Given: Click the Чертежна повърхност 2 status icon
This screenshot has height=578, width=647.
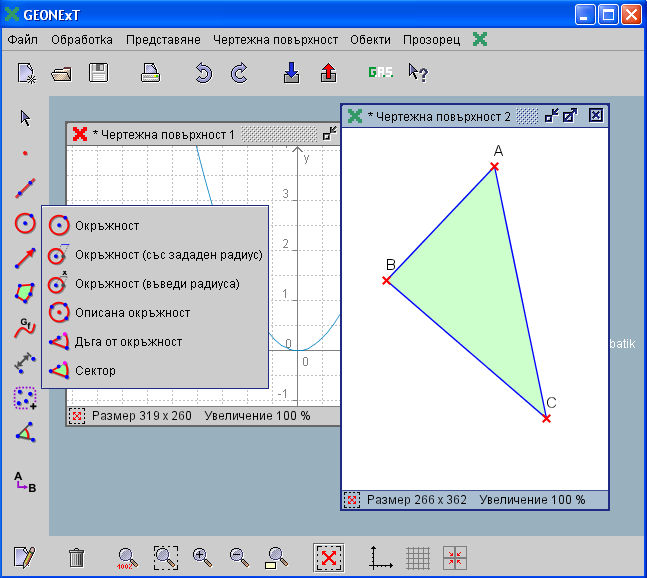Looking at the screenshot, I should click(x=352, y=500).
